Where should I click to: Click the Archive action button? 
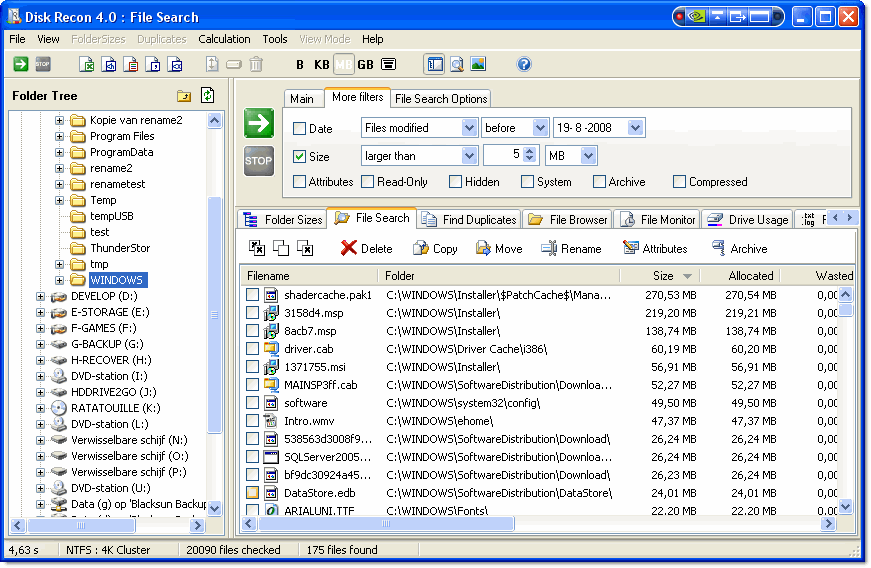click(740, 249)
